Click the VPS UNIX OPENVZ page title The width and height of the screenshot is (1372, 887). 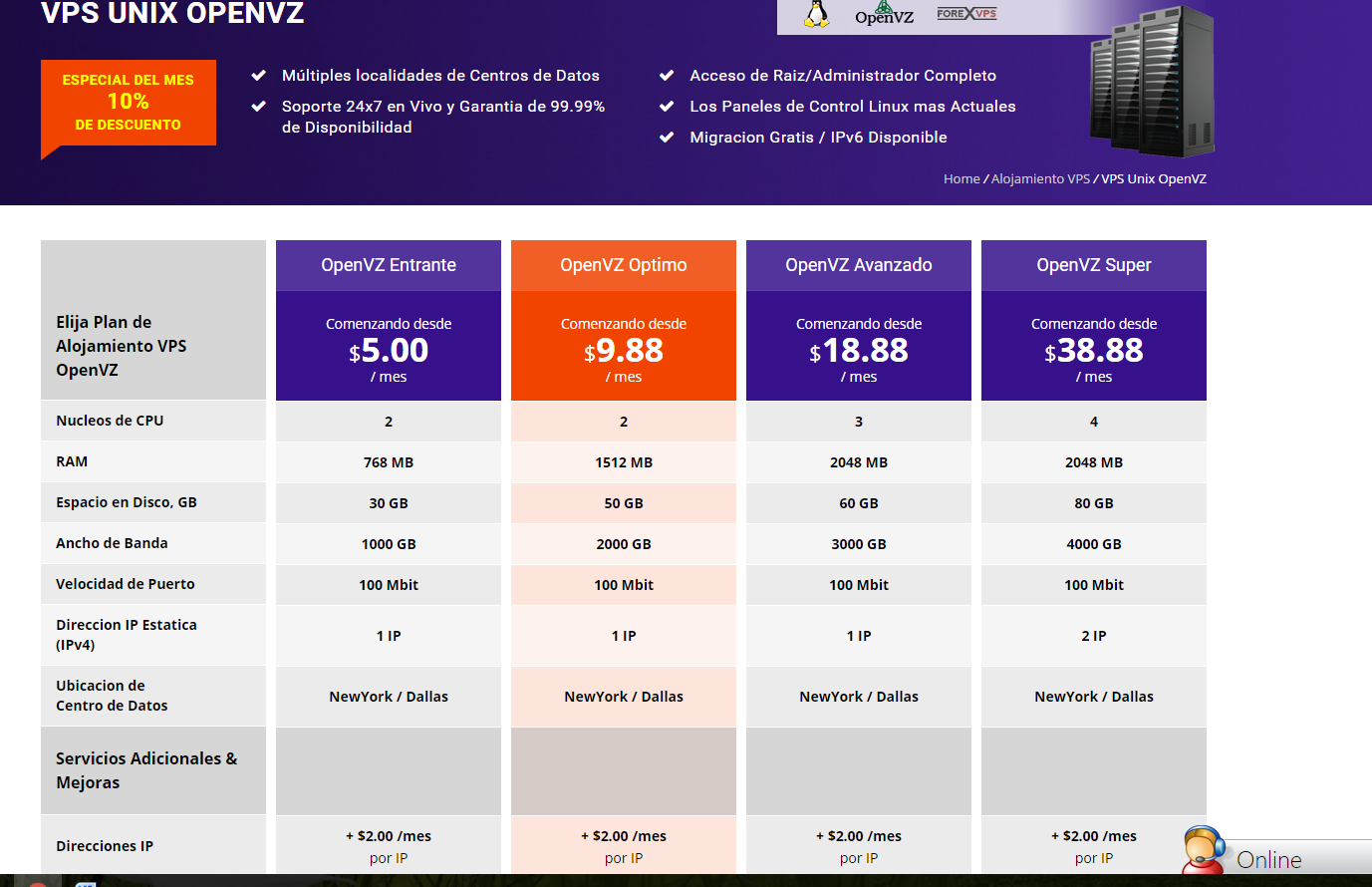(x=172, y=13)
